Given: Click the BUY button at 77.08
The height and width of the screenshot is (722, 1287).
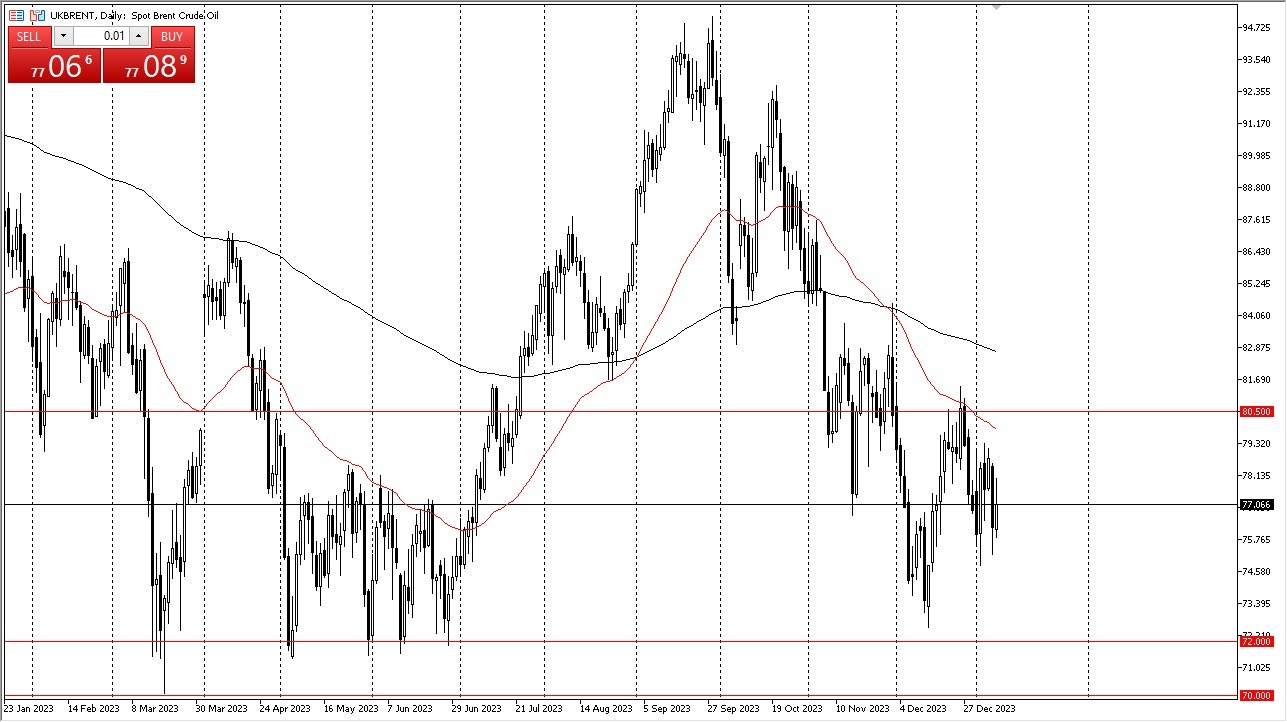Looking at the screenshot, I should [x=148, y=65].
